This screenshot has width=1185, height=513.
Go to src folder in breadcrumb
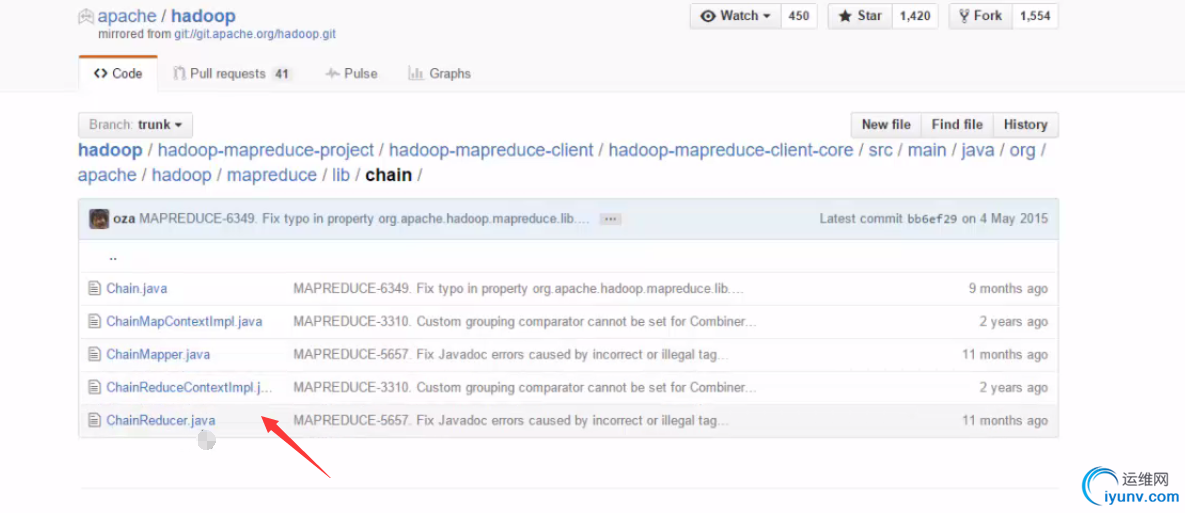(880, 150)
